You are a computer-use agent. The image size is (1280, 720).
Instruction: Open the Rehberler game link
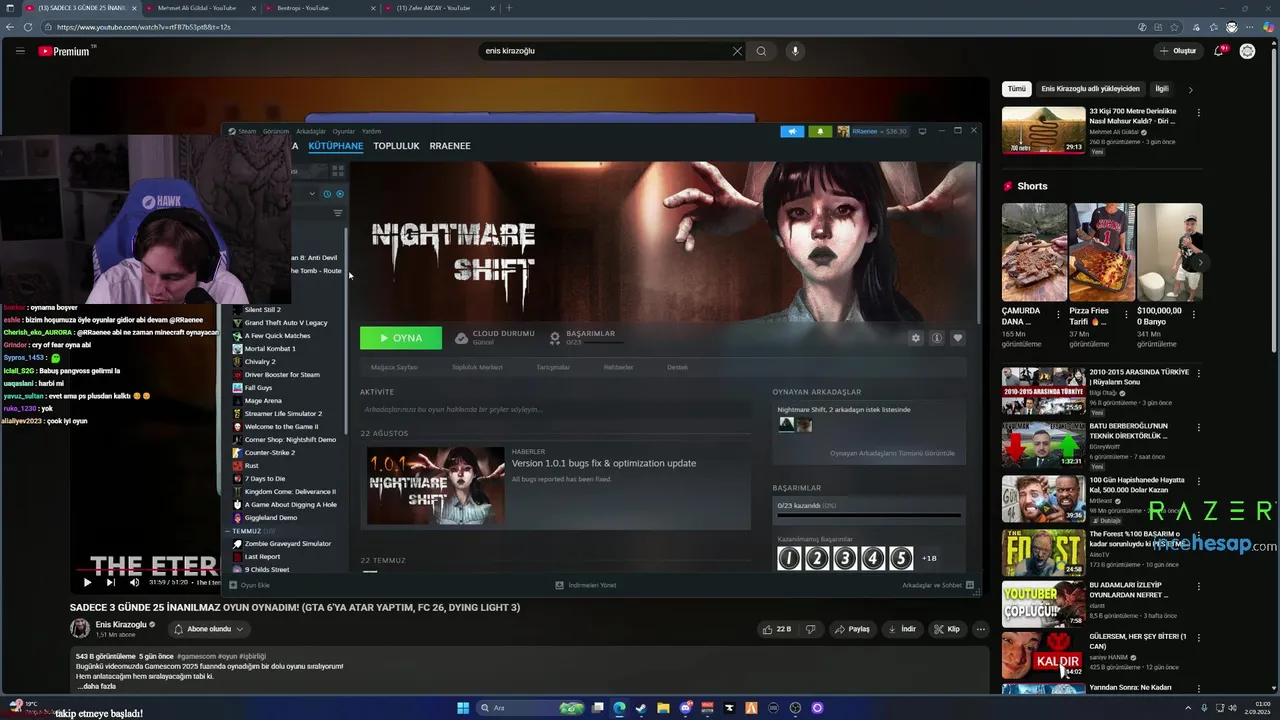618,367
